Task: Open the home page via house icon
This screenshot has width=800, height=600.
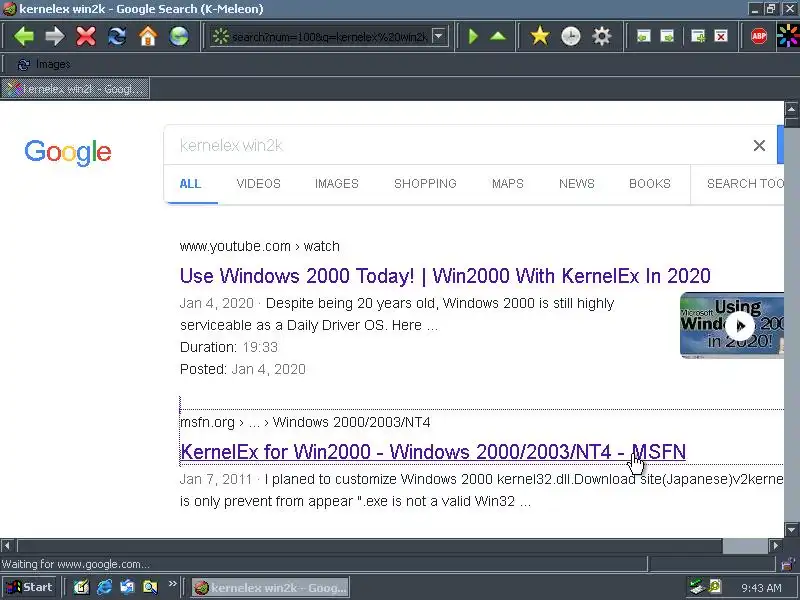Action: [148, 36]
